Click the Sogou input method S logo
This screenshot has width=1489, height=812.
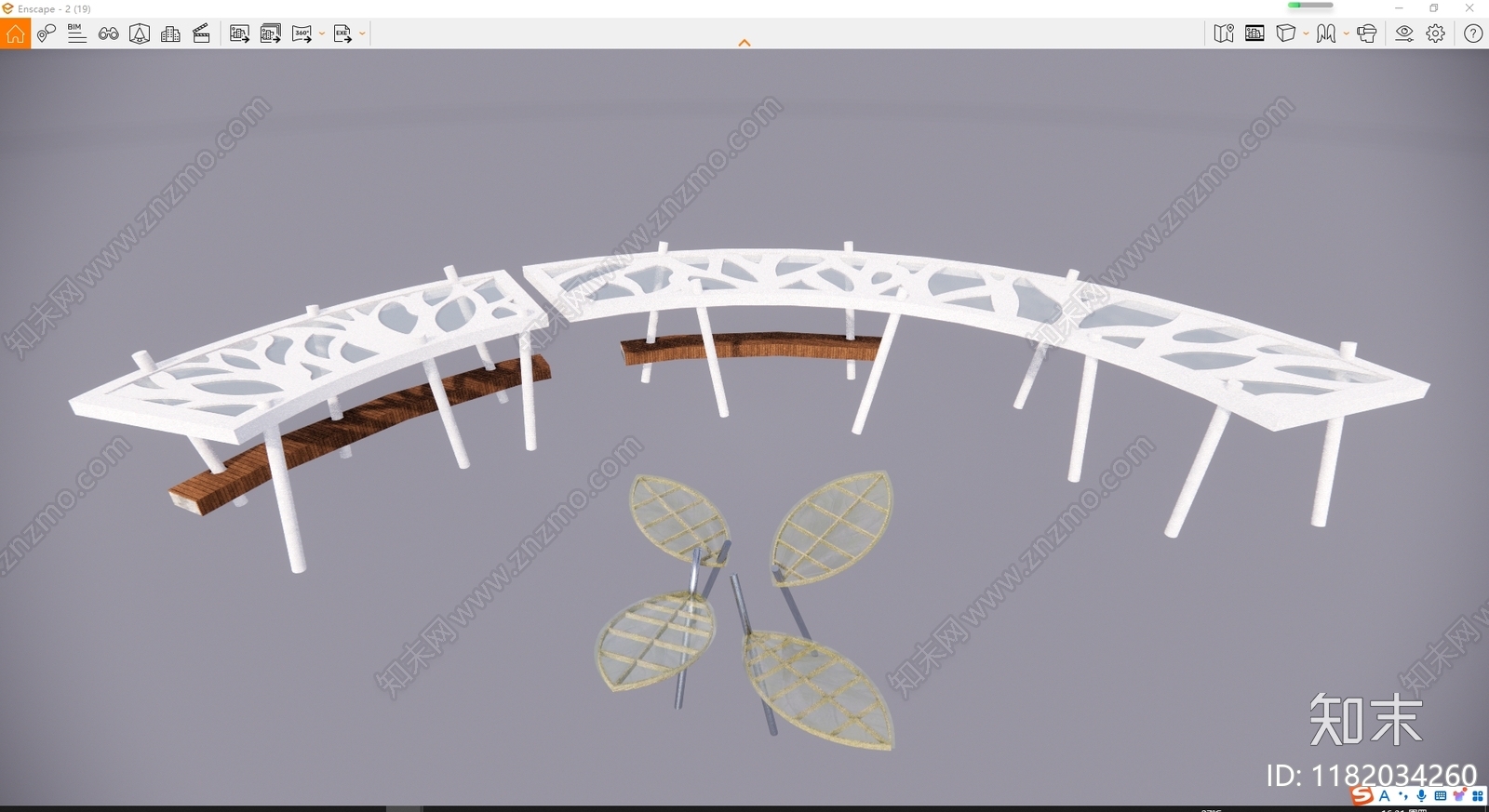pos(1362,795)
